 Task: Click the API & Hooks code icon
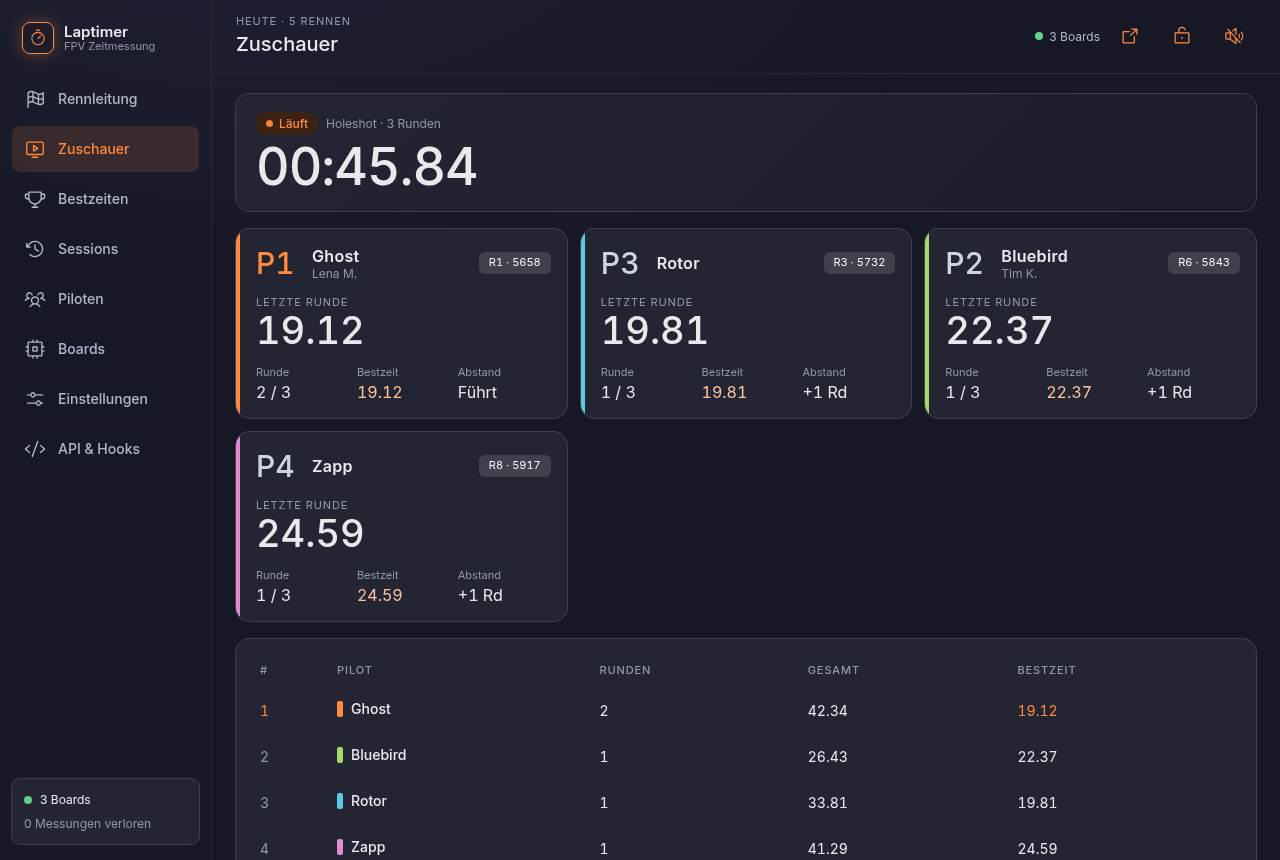[x=35, y=449]
